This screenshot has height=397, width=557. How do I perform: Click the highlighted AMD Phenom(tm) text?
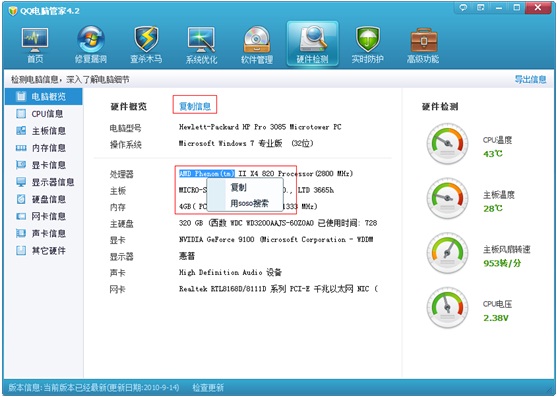(207, 174)
